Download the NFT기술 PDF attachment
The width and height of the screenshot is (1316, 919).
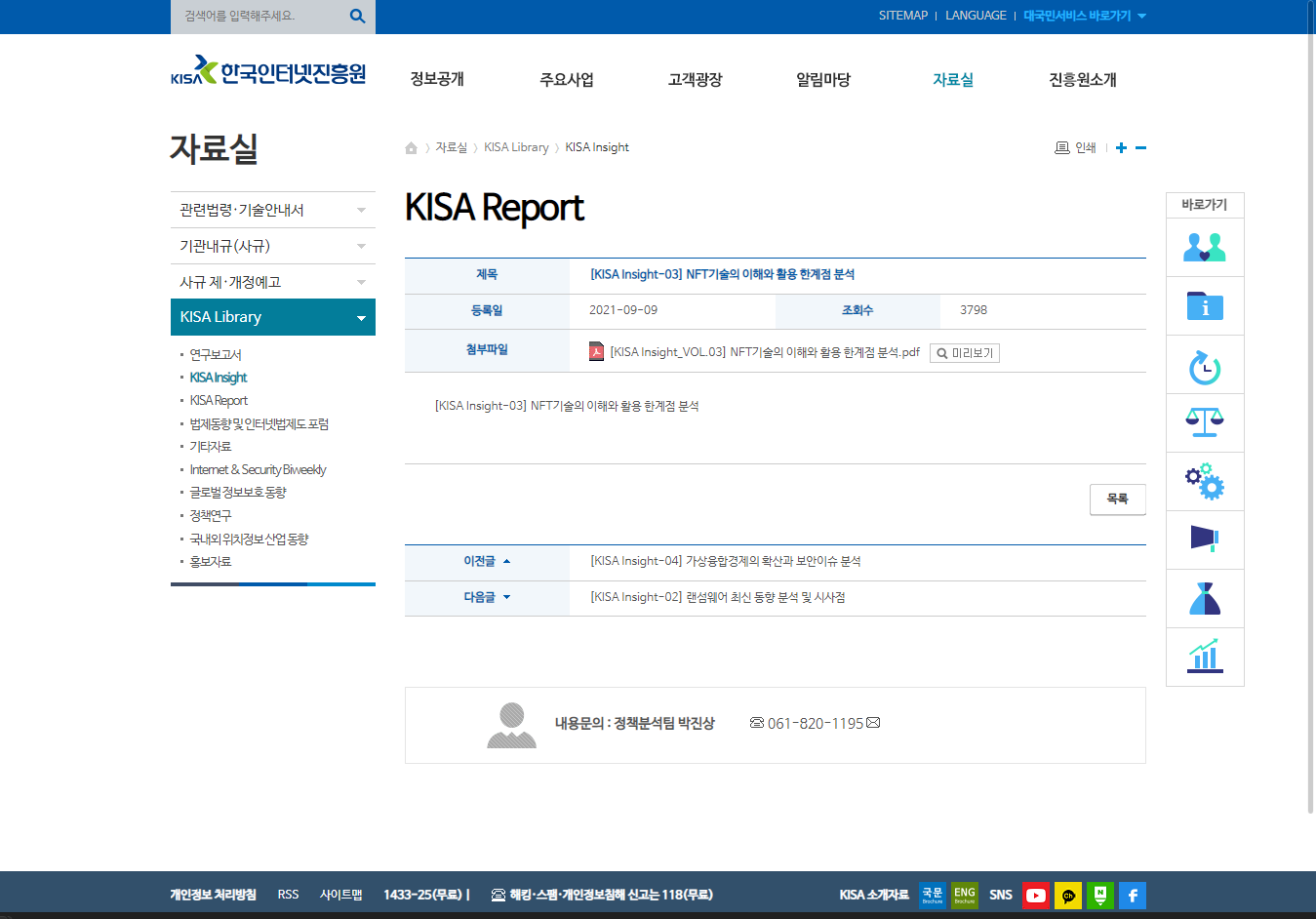click(x=765, y=352)
